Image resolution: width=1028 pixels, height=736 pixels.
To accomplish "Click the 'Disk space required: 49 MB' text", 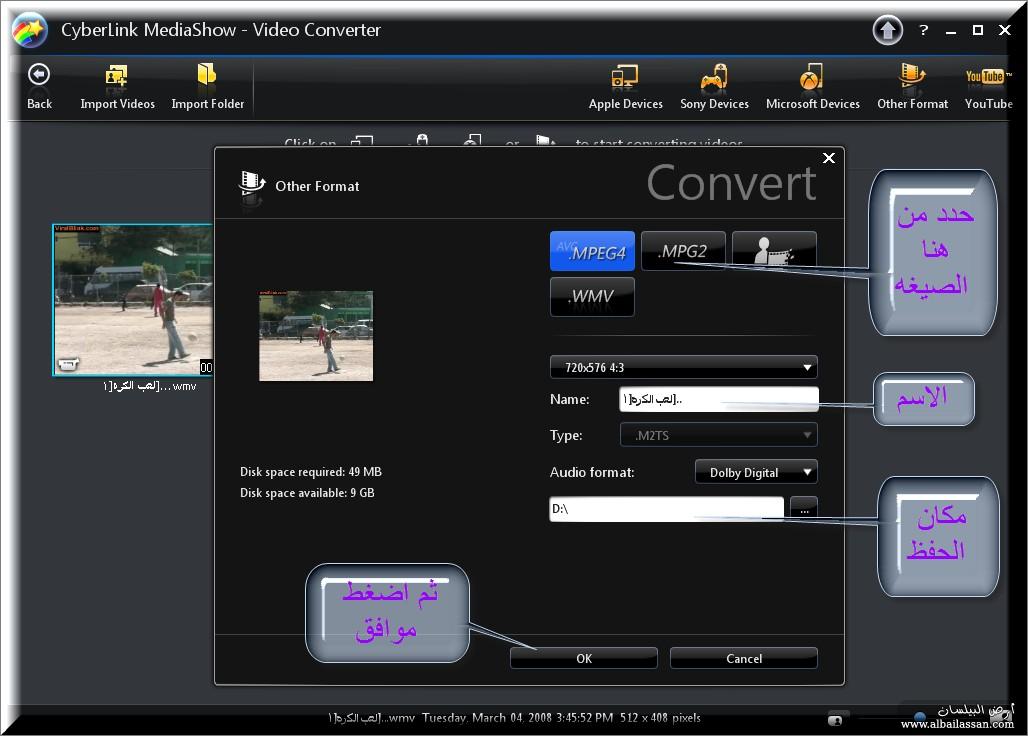I will click(311, 472).
